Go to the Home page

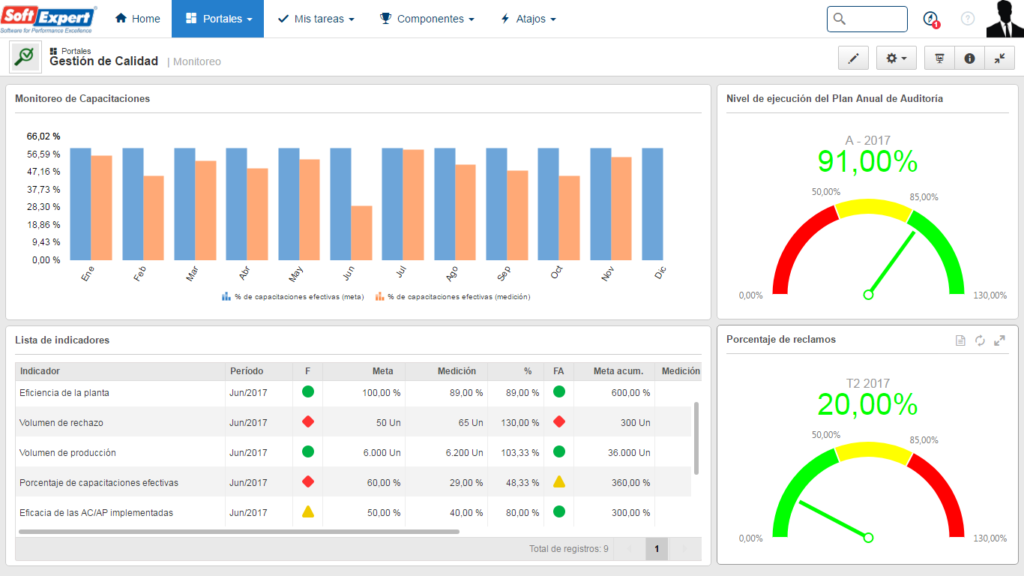pos(137,18)
